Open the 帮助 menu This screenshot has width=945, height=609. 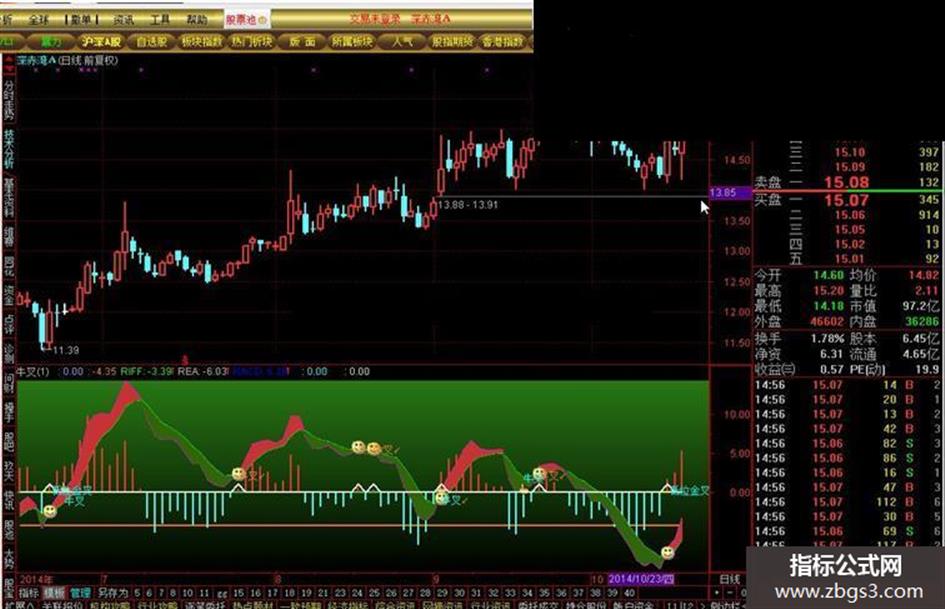(196, 20)
